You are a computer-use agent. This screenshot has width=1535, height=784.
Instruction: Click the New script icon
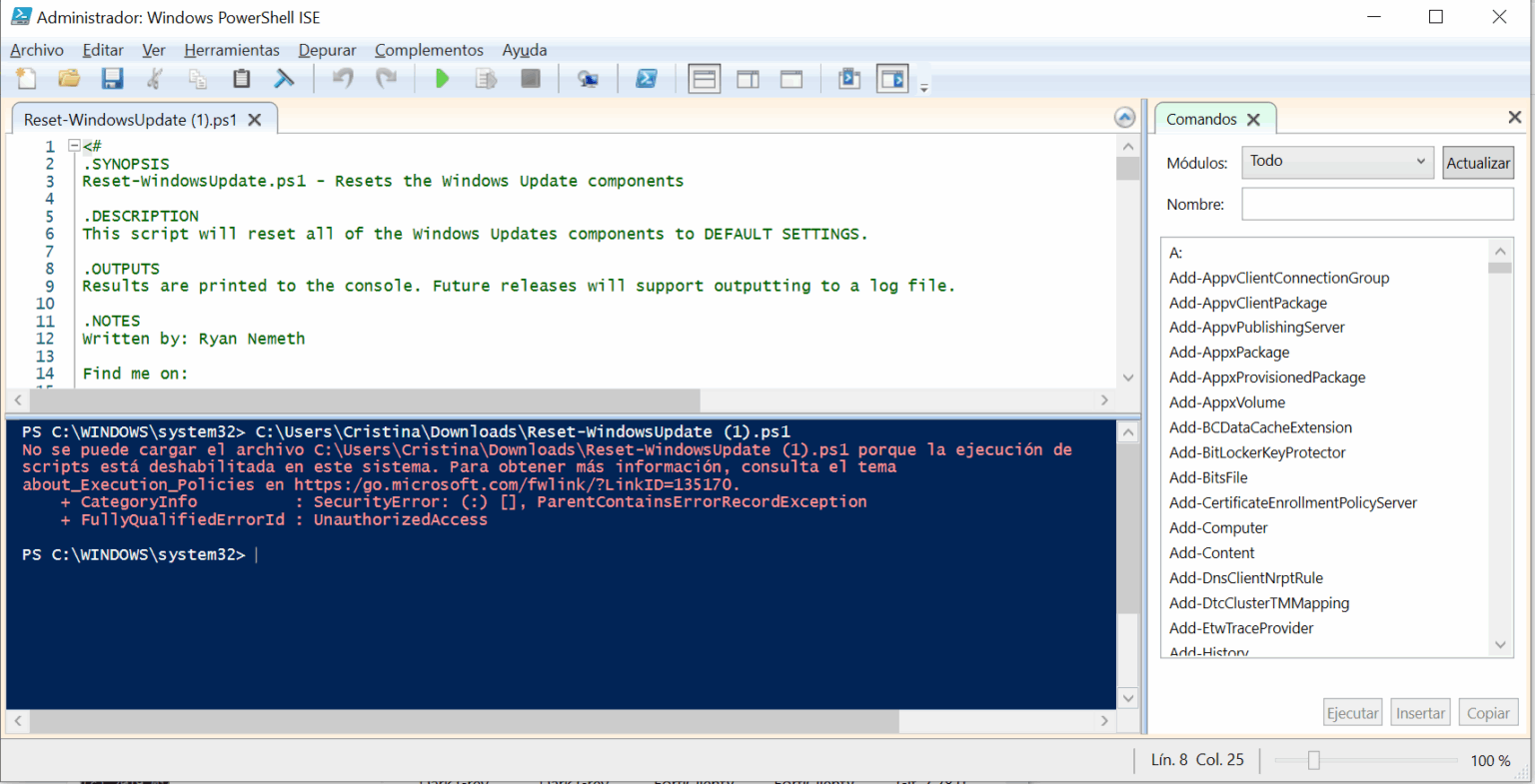pyautogui.click(x=27, y=79)
